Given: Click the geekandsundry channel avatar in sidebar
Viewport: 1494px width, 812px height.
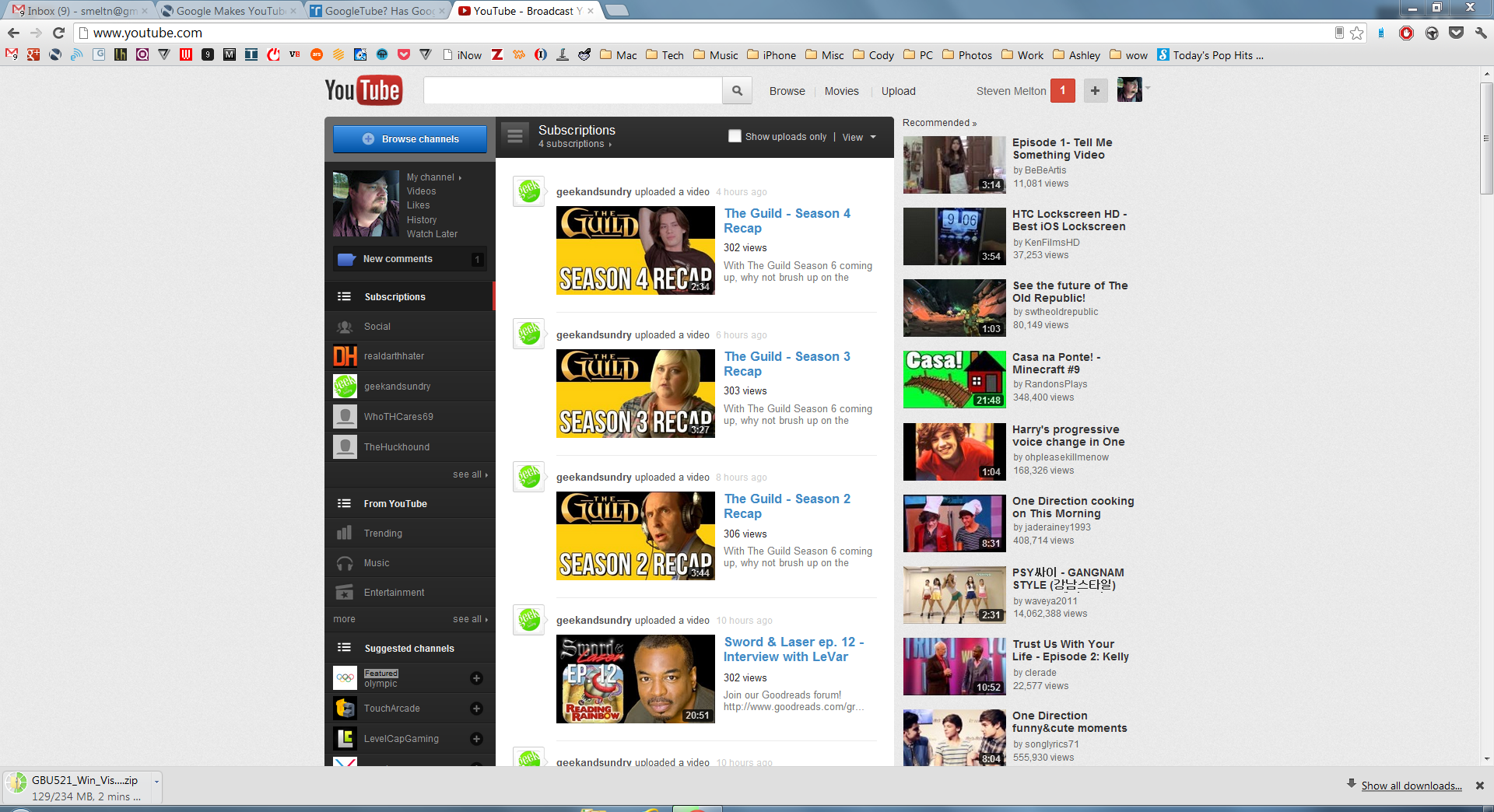Looking at the screenshot, I should (345, 386).
